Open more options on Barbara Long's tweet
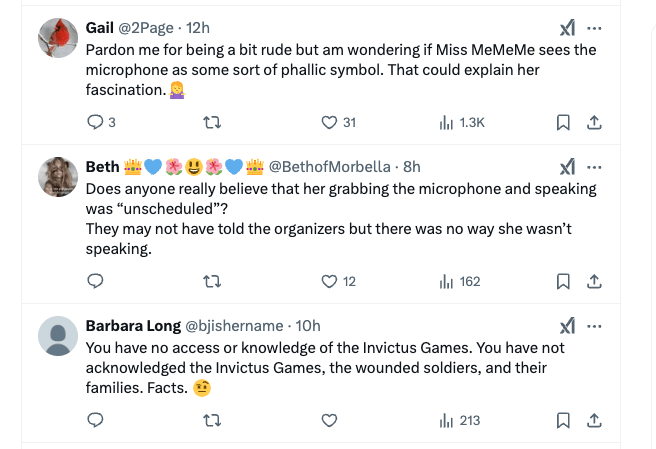Screen dimensions: 656x449 pyautogui.click(x=595, y=326)
